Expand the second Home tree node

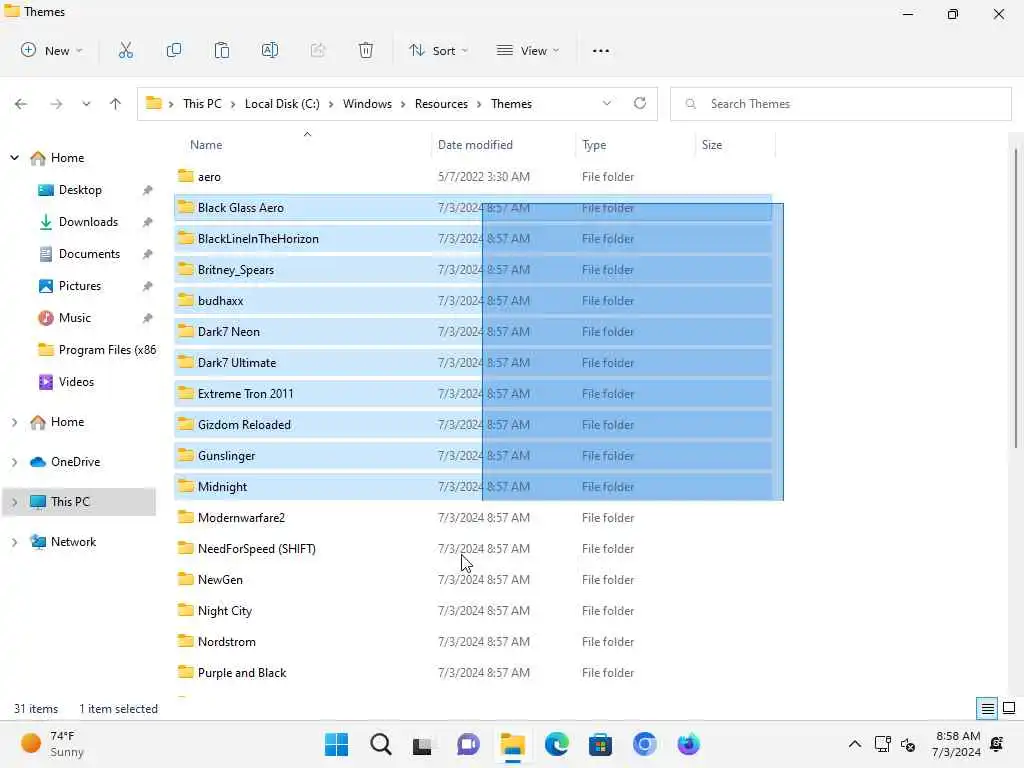pyautogui.click(x=14, y=422)
